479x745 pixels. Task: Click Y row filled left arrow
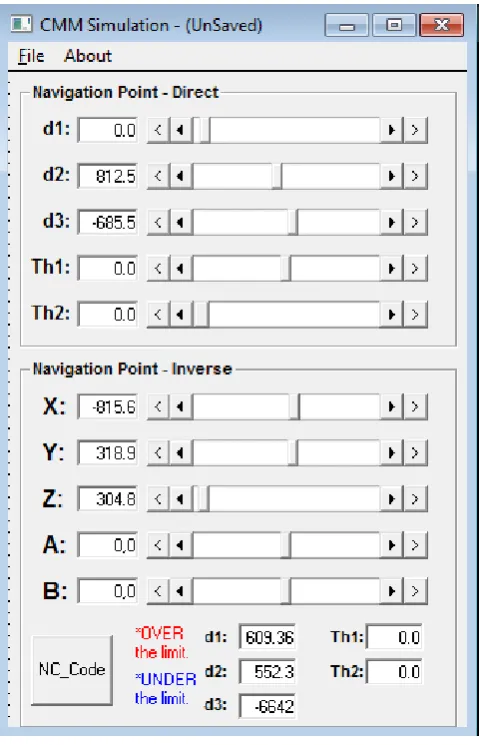181,453
